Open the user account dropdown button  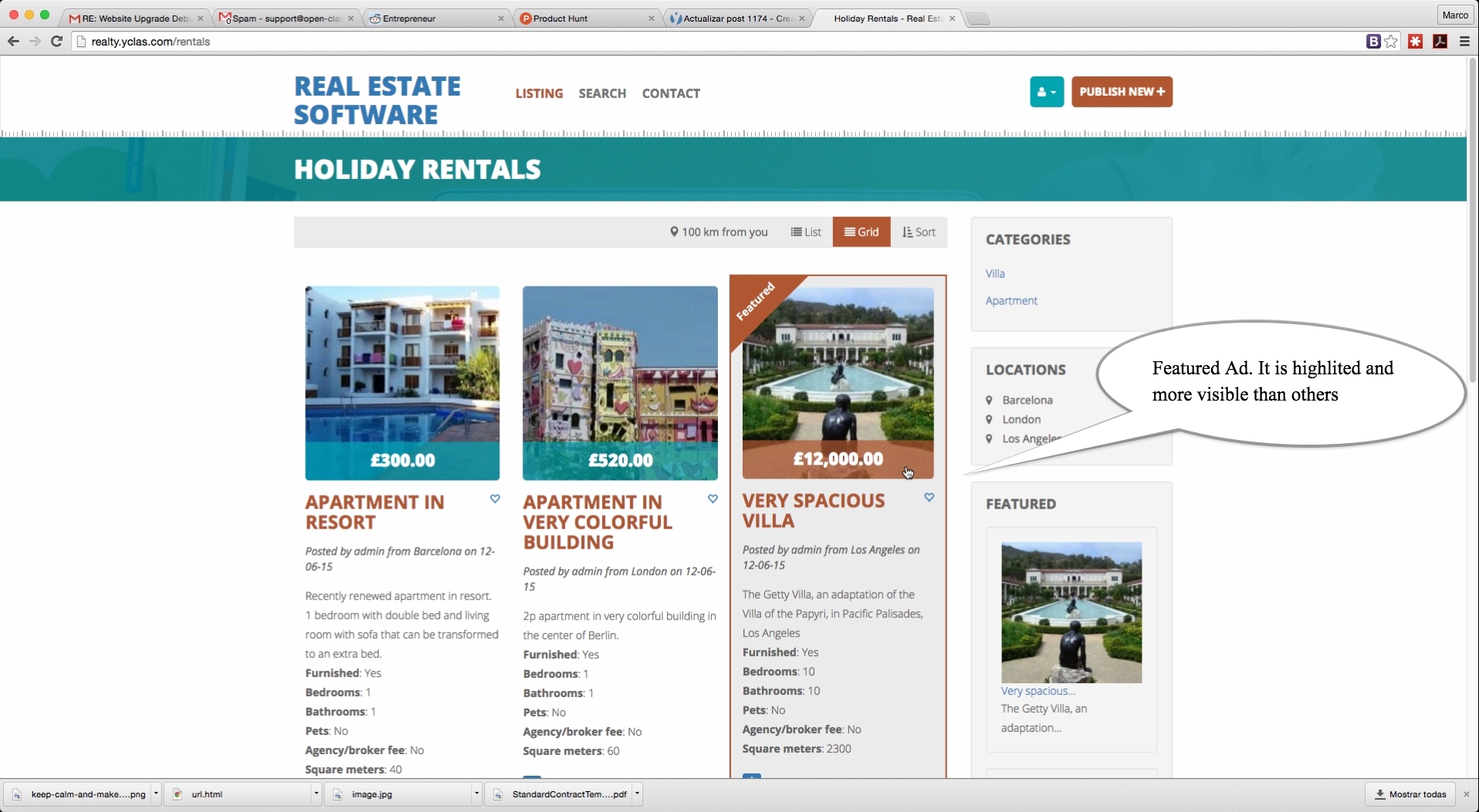pos(1047,92)
